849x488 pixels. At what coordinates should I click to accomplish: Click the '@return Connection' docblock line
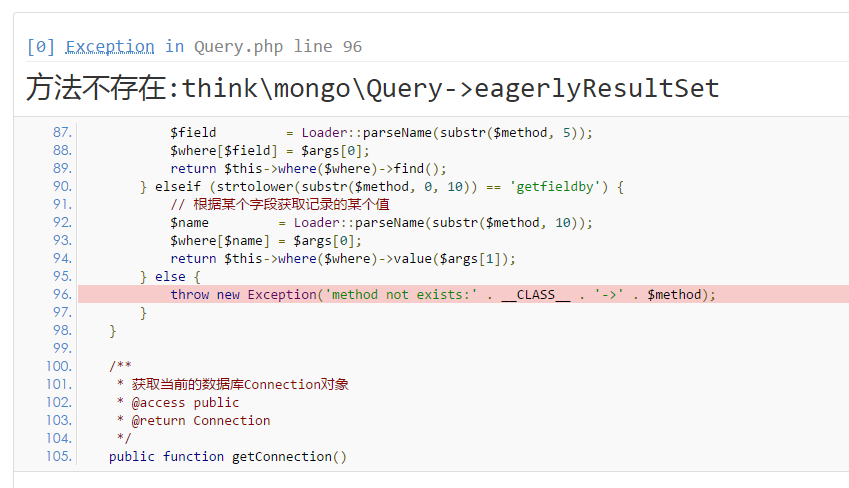[193, 420]
